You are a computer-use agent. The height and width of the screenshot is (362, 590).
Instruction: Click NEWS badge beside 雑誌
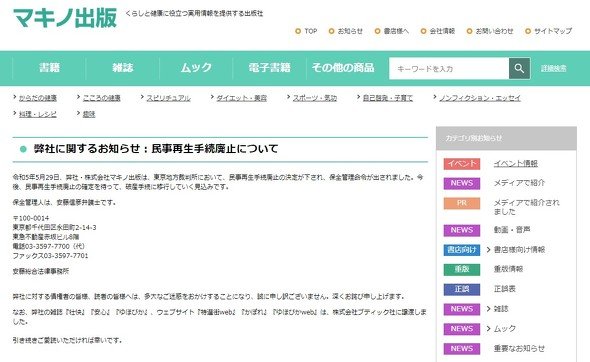pyautogui.click(x=462, y=309)
